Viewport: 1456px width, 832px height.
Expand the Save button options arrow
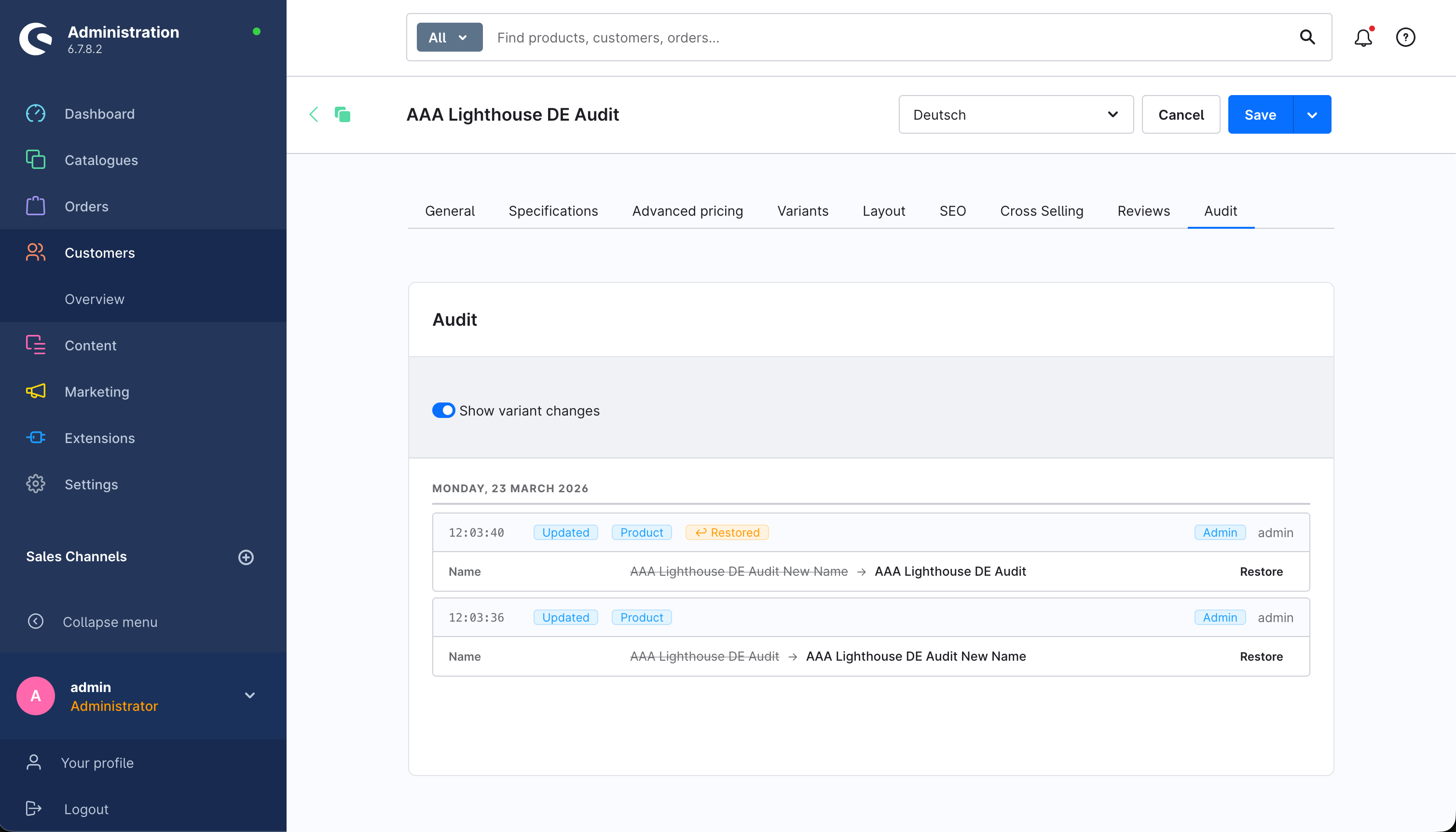[1312, 114]
